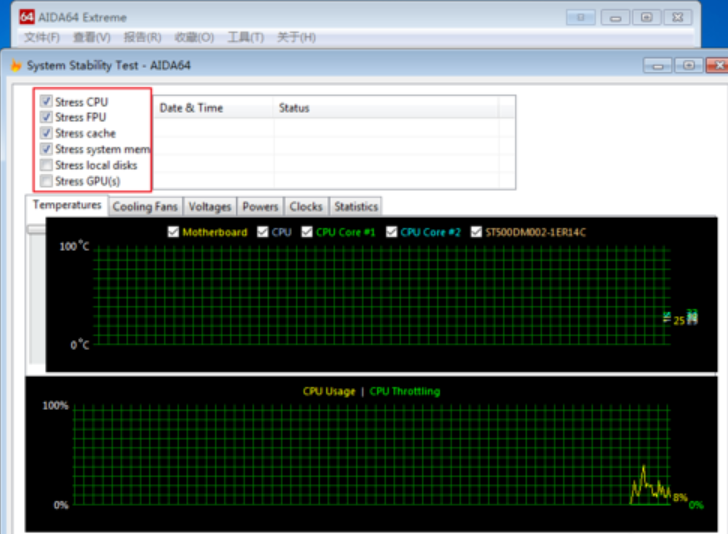Screen dimensions: 728x534
Task: Uncheck the Stress cache option
Action: coord(46,133)
